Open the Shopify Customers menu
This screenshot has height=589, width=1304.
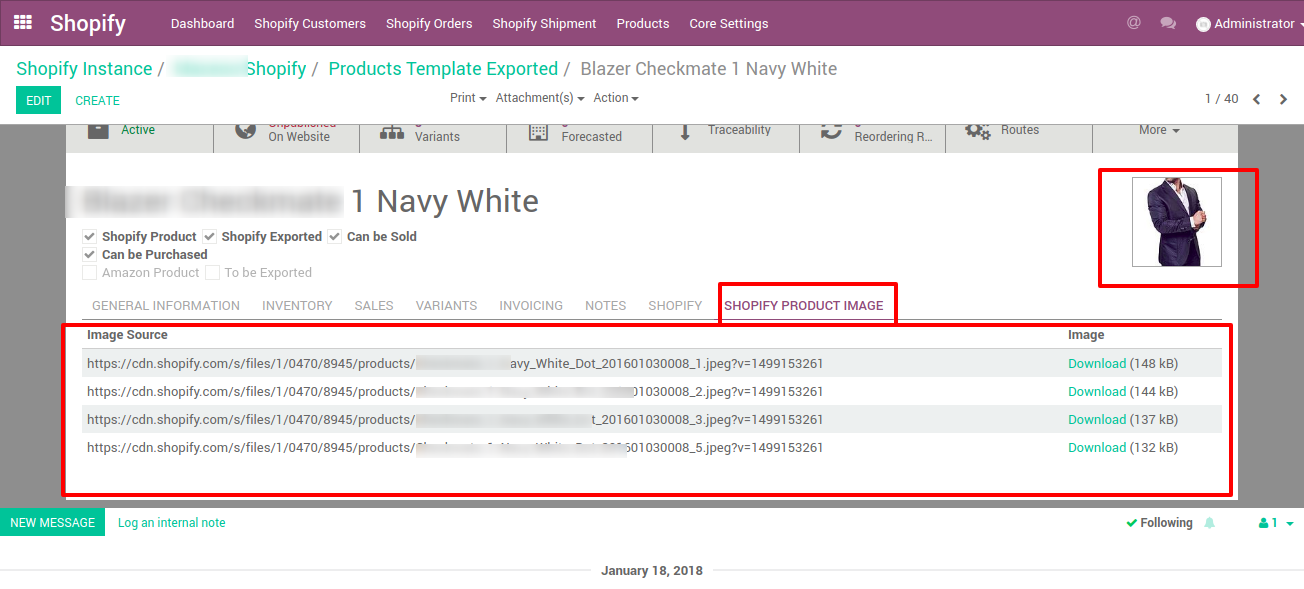(x=310, y=23)
